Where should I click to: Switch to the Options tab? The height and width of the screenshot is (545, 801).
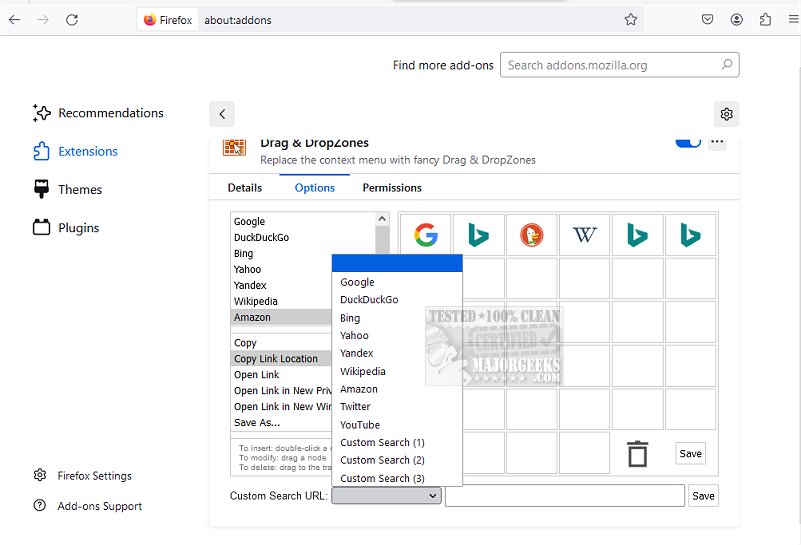pyautogui.click(x=315, y=188)
